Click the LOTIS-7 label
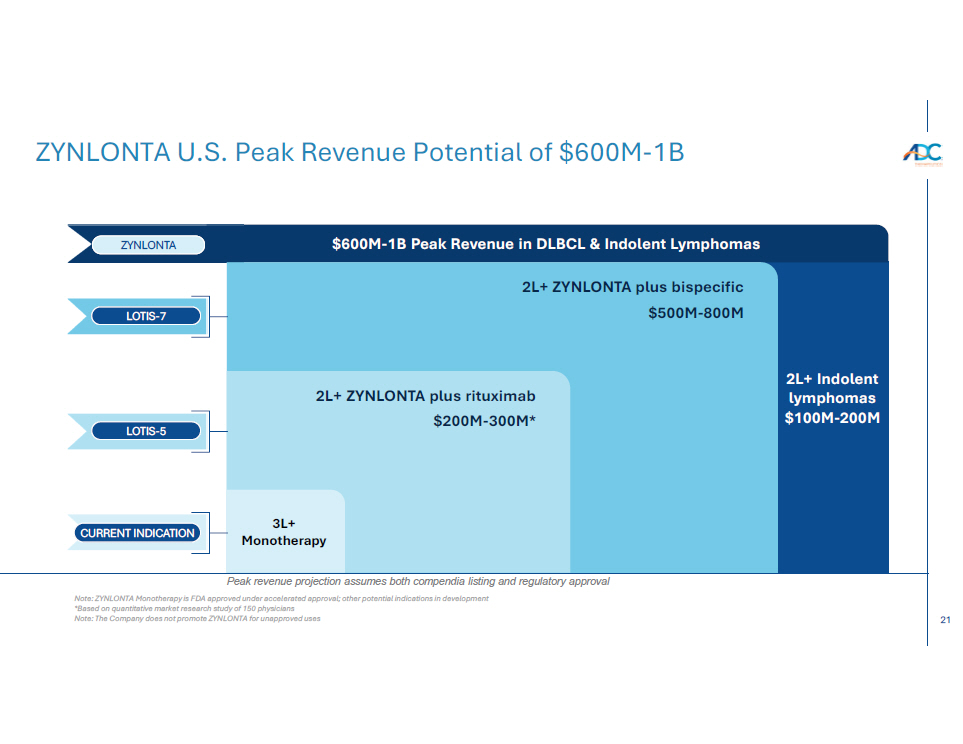 146,317
